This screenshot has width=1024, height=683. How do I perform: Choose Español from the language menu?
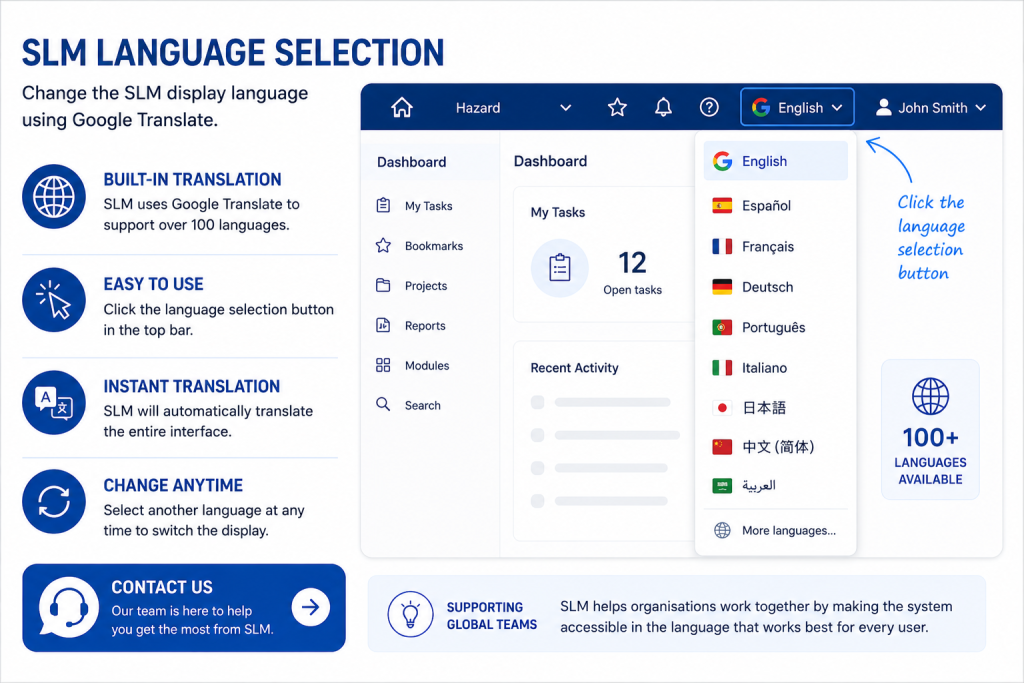(776, 206)
